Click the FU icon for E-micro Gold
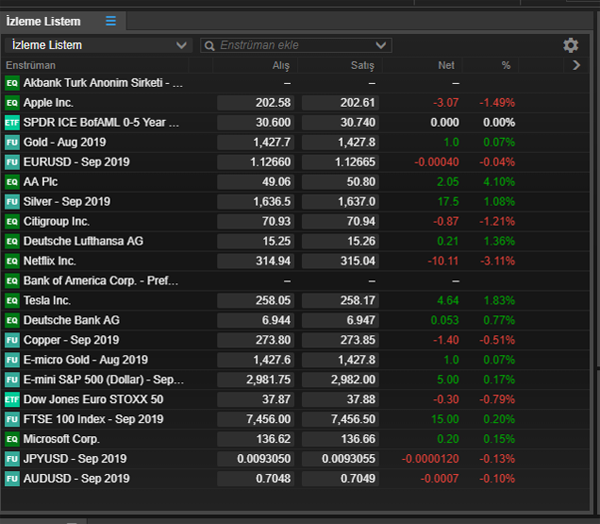The image size is (600, 524). 12,360
